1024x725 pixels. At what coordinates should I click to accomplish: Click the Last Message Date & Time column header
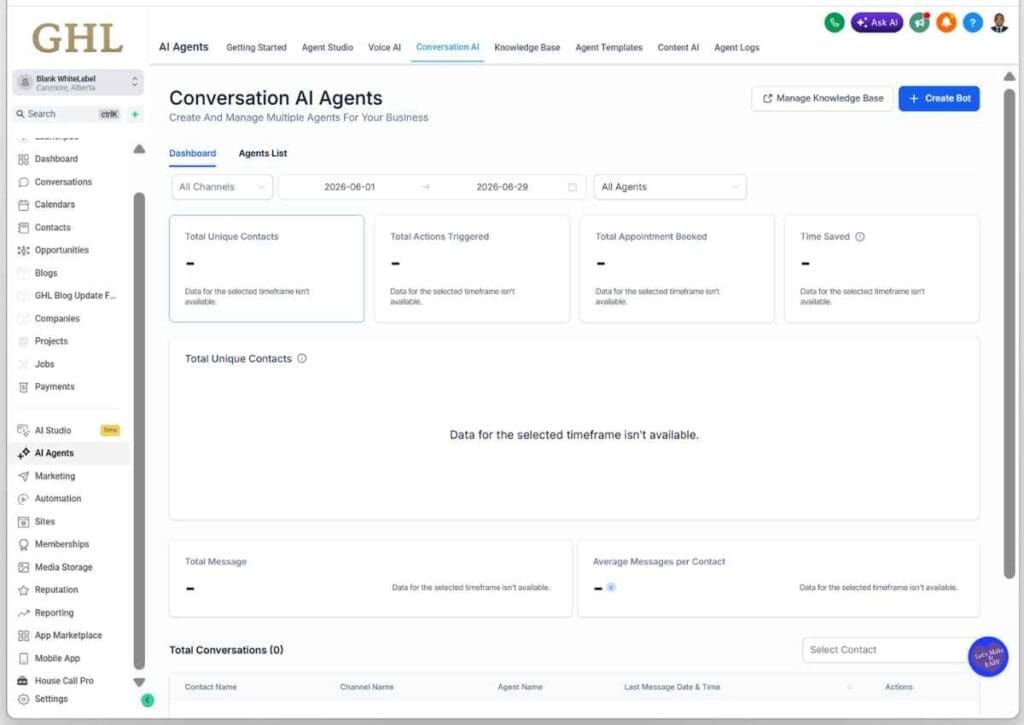point(671,687)
